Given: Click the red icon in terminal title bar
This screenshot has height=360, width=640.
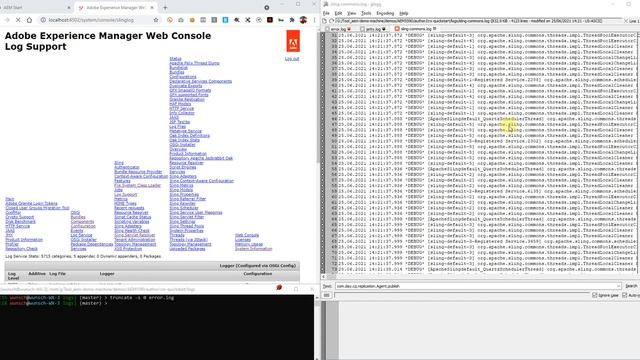Looking at the screenshot, I should [x=279, y=288].
